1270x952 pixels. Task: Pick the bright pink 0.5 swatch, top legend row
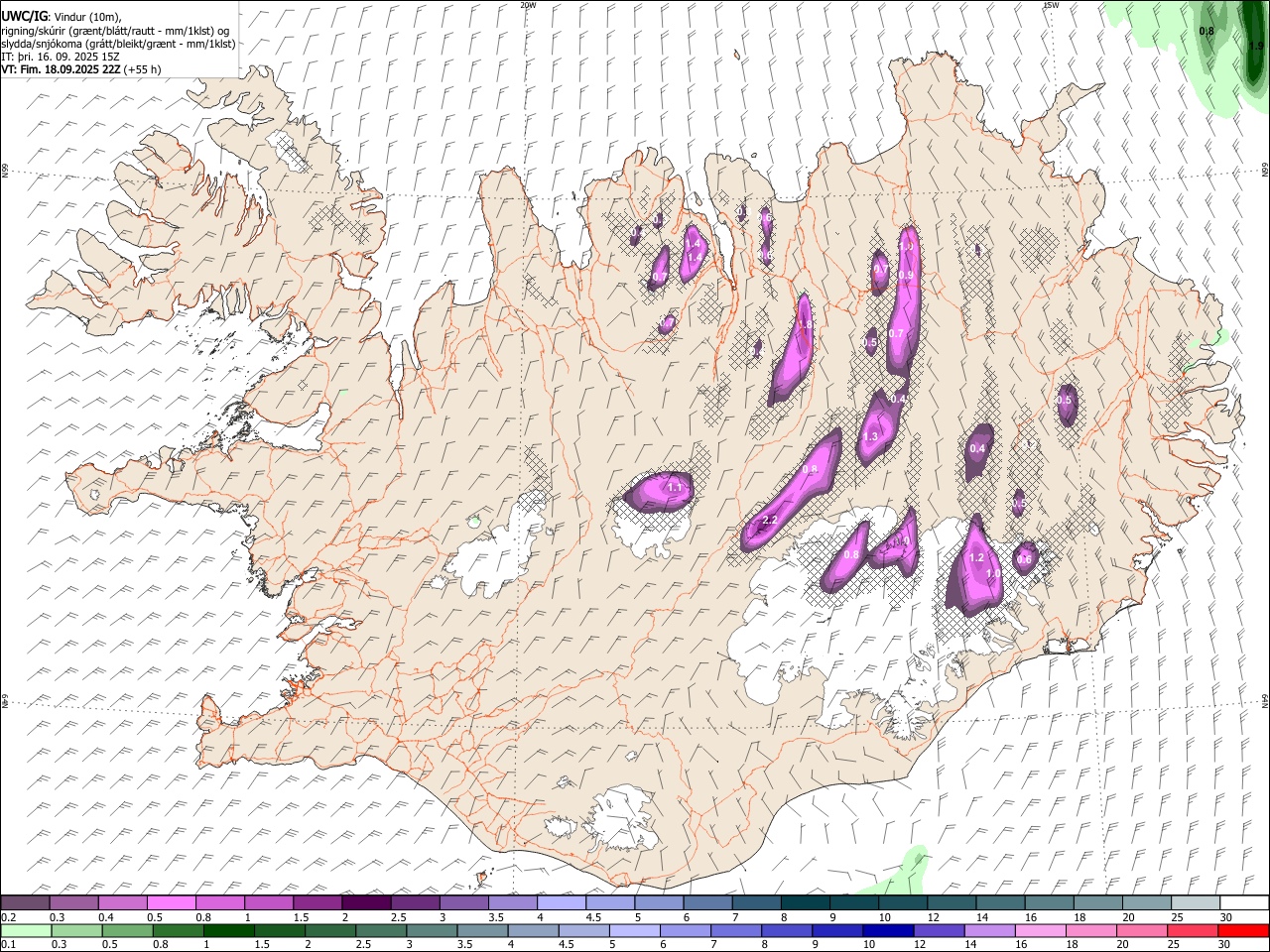point(171,903)
